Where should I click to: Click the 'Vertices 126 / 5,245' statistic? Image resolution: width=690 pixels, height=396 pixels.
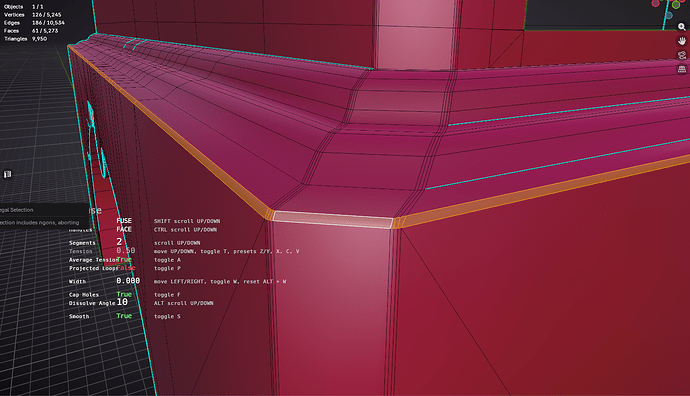point(33,15)
